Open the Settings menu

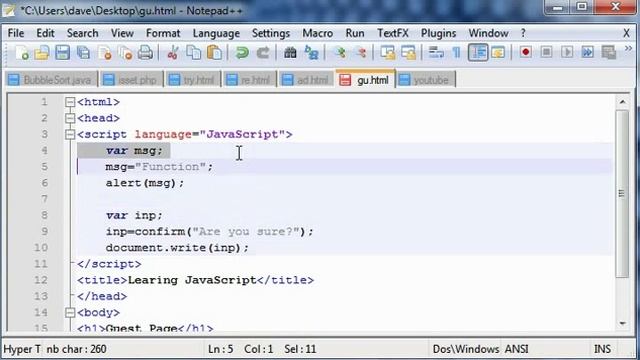[x=271, y=33]
